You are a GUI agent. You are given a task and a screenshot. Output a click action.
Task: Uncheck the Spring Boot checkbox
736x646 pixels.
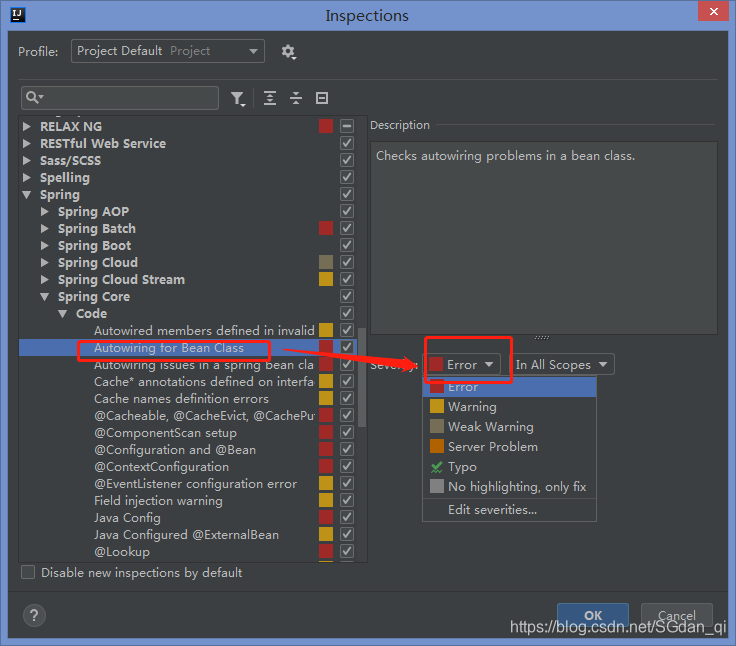347,245
